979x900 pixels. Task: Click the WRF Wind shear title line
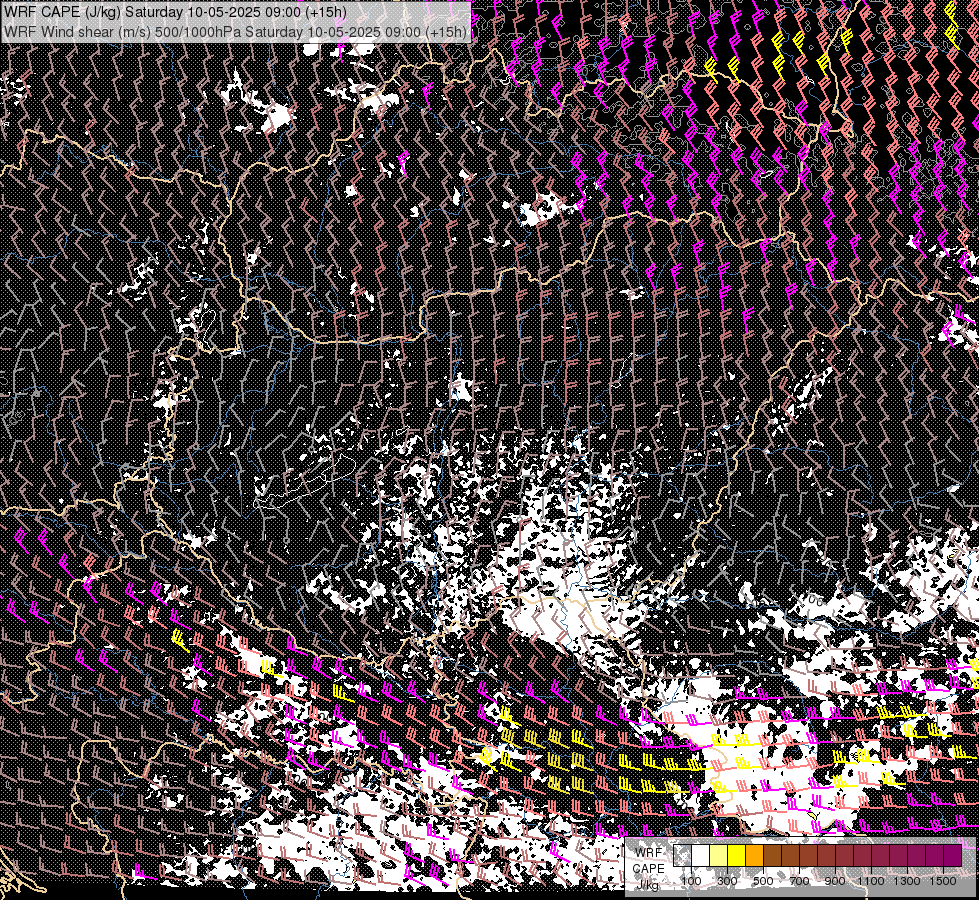pyautogui.click(x=235, y=31)
